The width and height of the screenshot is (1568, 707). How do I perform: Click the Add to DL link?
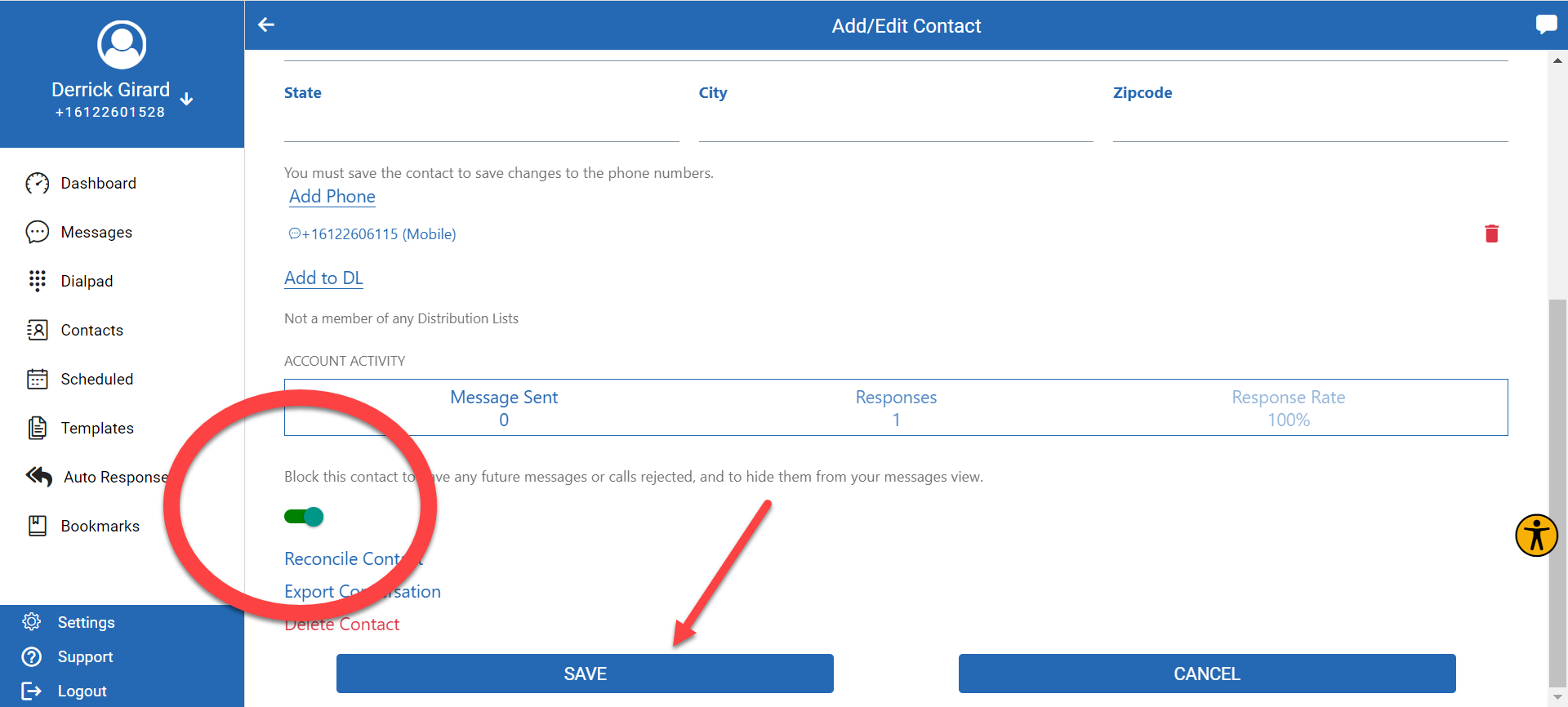(x=323, y=278)
